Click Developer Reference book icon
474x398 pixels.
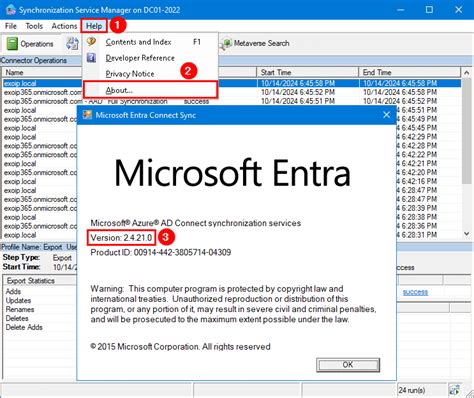pos(91,58)
